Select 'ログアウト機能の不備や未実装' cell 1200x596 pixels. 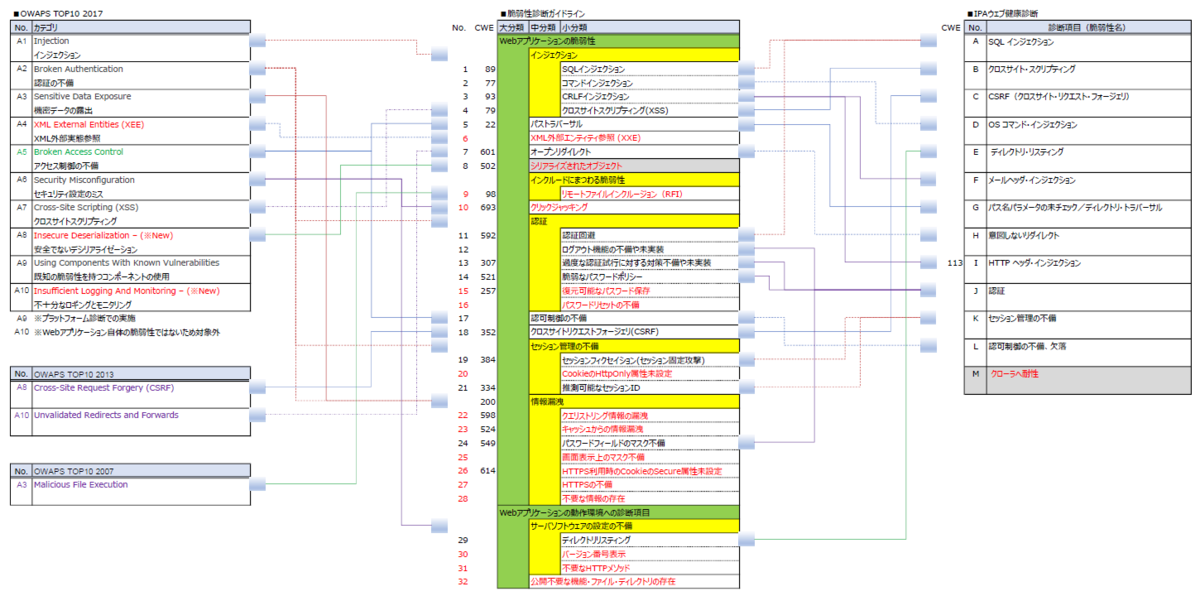click(x=649, y=249)
